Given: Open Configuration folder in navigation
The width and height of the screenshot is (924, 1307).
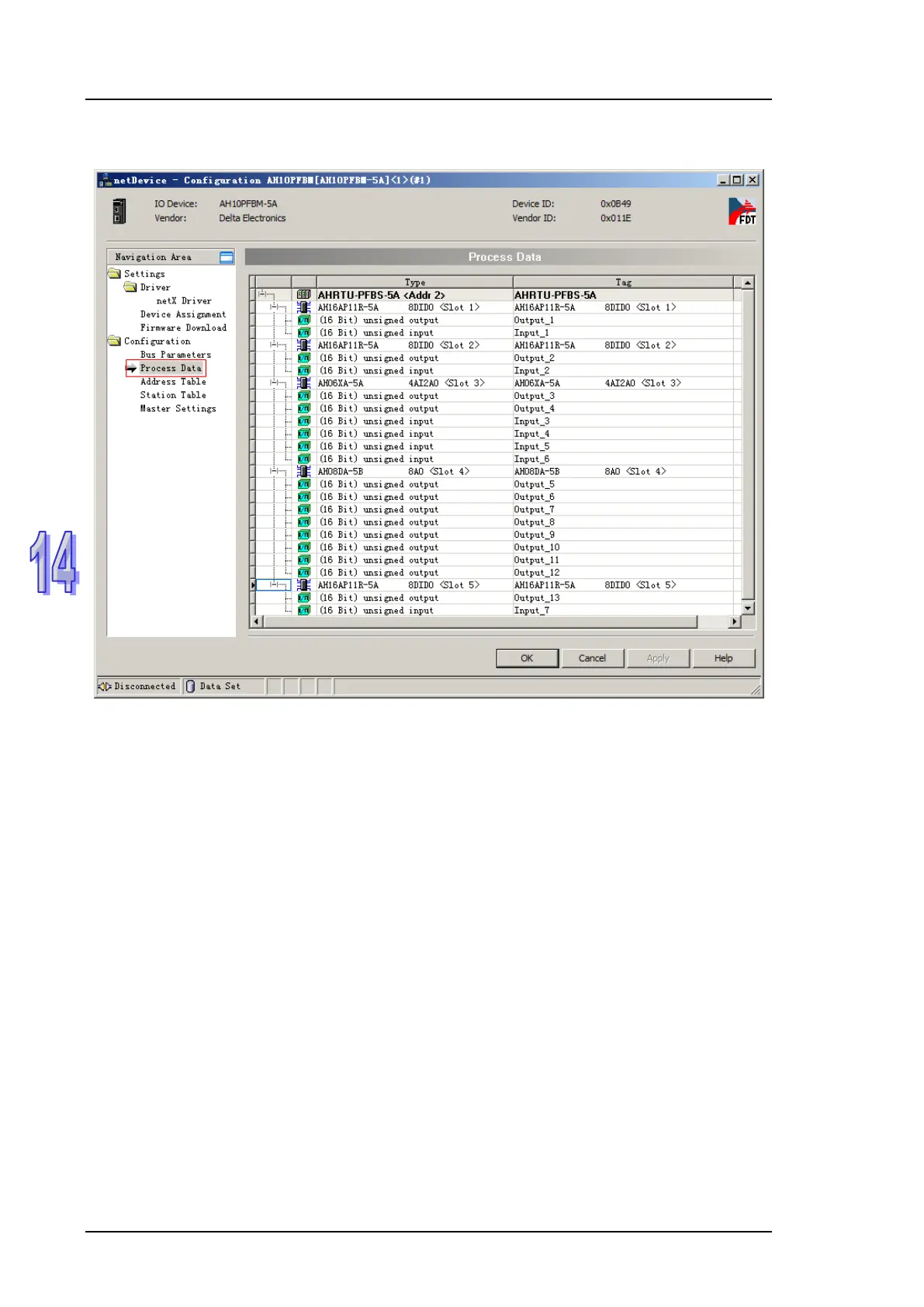Looking at the screenshot, I should 150,341.
